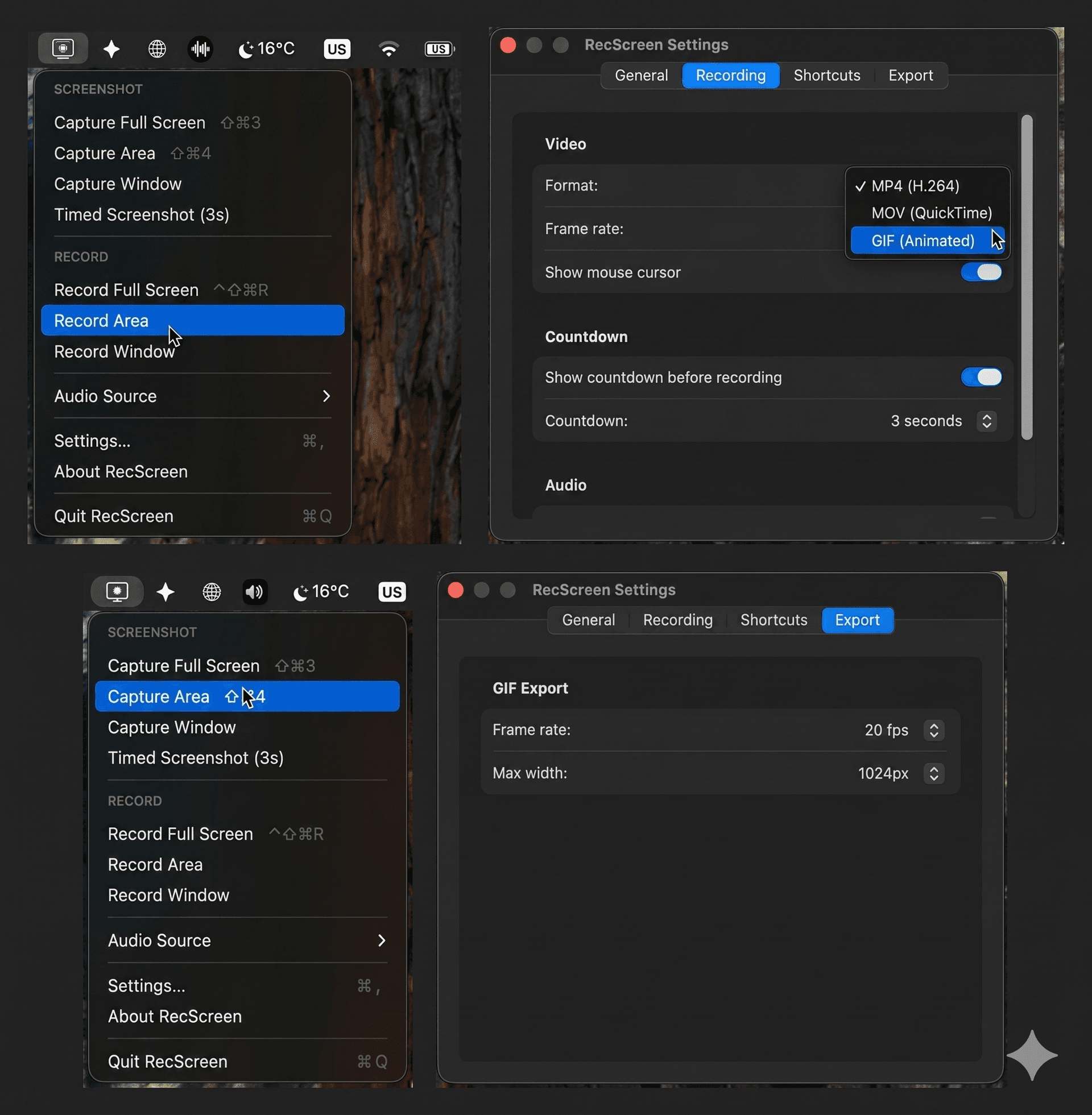The height and width of the screenshot is (1115, 1092).
Task: Select highlighted Capture Area in bottom menu
Action: pos(247,697)
